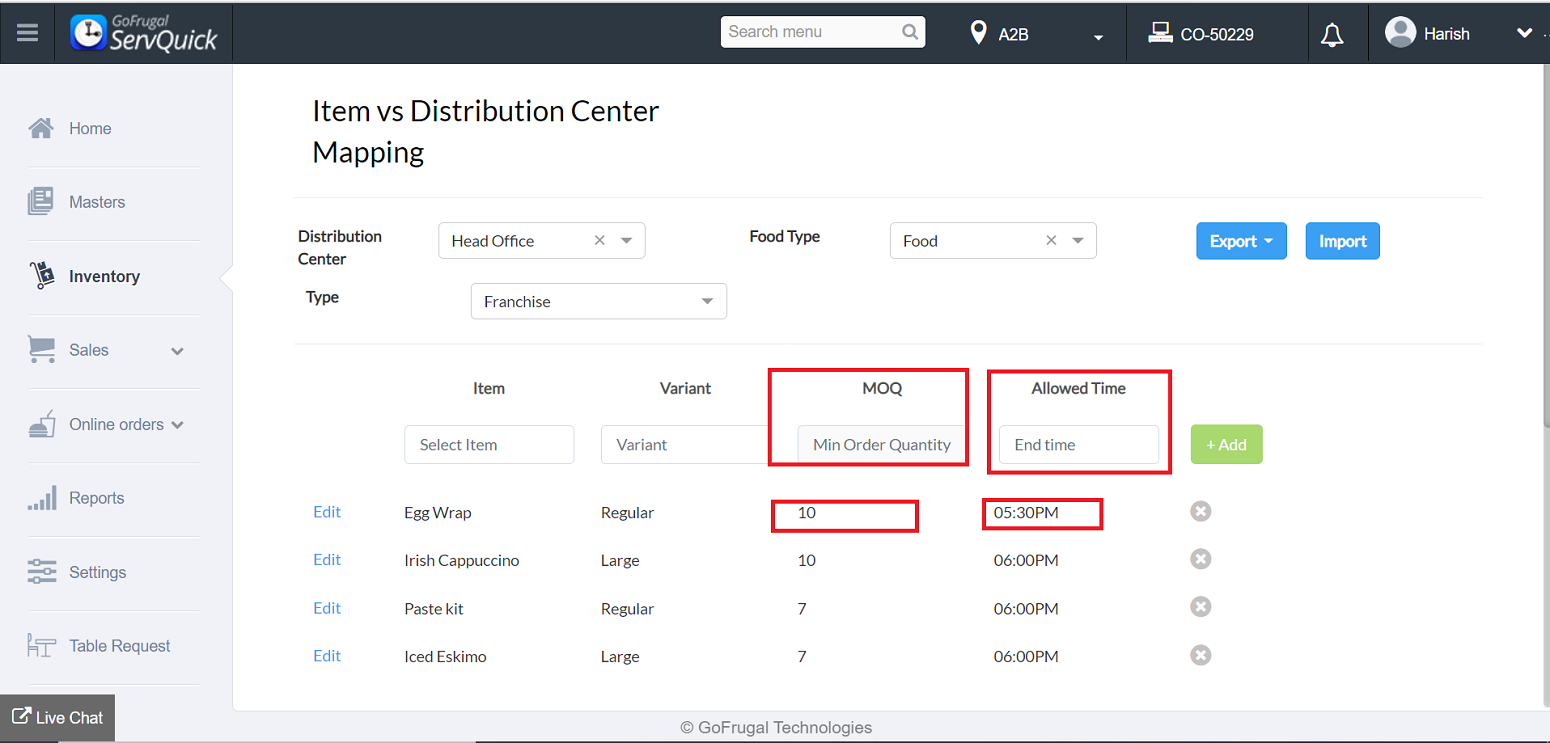Open the hamburger menu icon

pyautogui.click(x=27, y=33)
